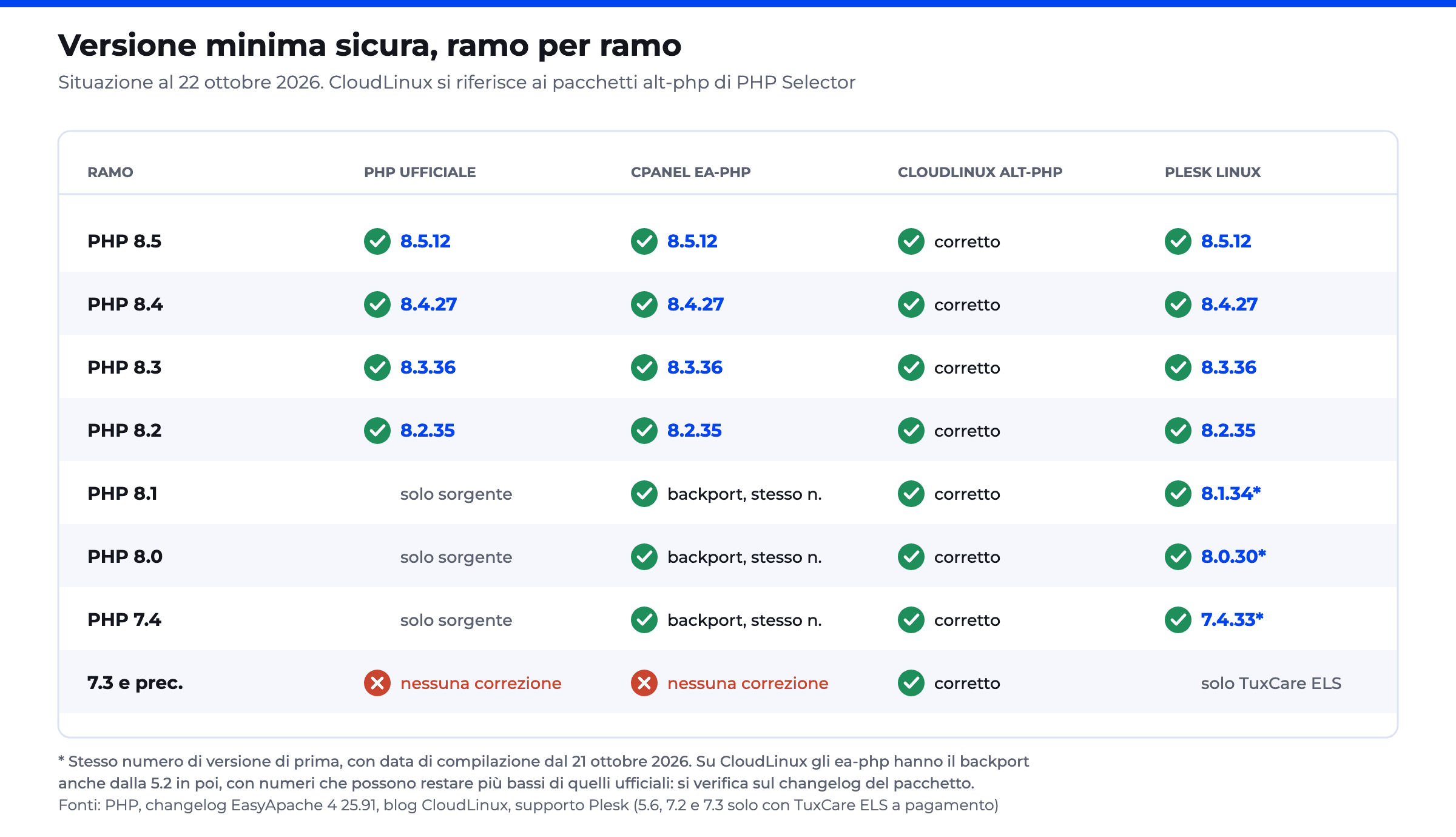Click the check icon beside Plesk 8.0.30*
The height and width of the screenshot is (837, 1456).
(1178, 557)
